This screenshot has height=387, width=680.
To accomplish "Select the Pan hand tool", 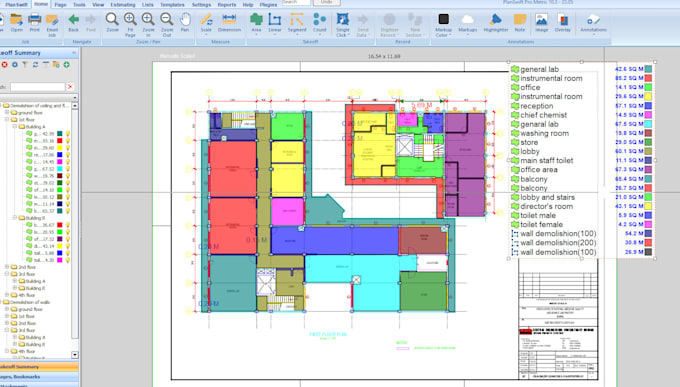I will (x=185, y=23).
